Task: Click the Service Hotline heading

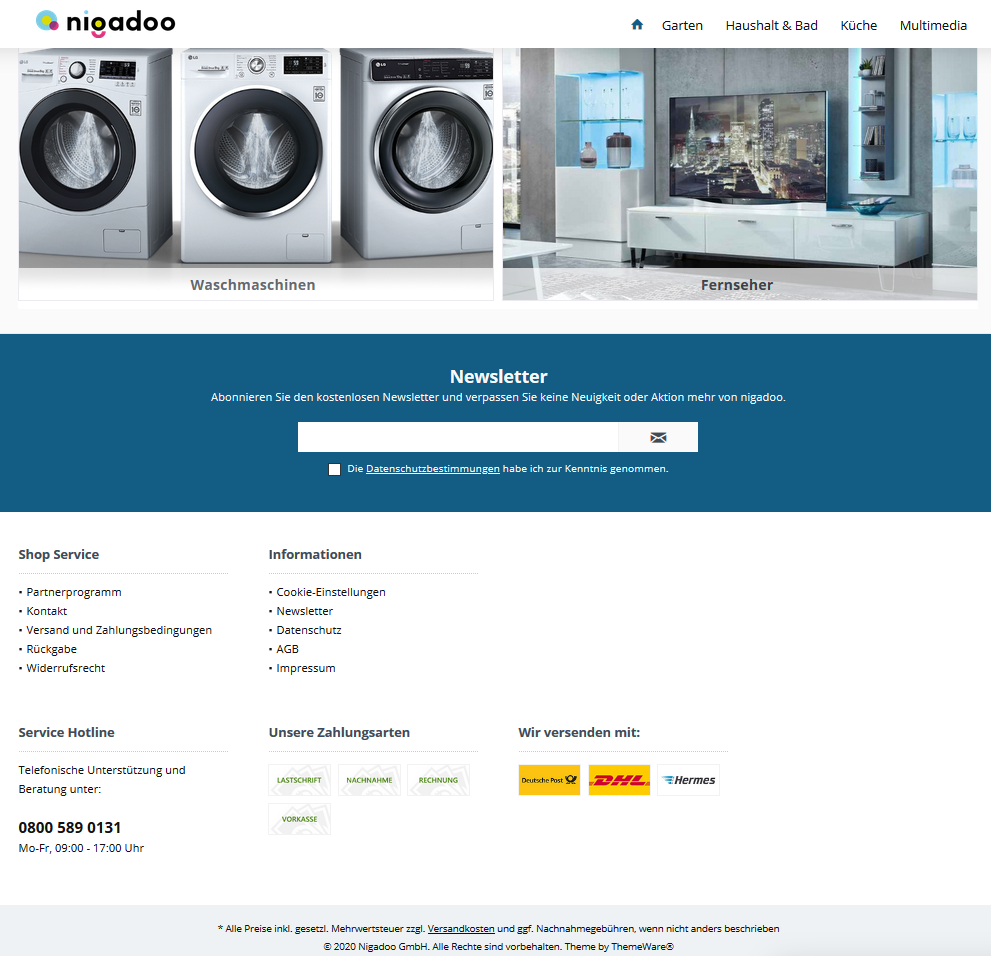Action: [66, 732]
